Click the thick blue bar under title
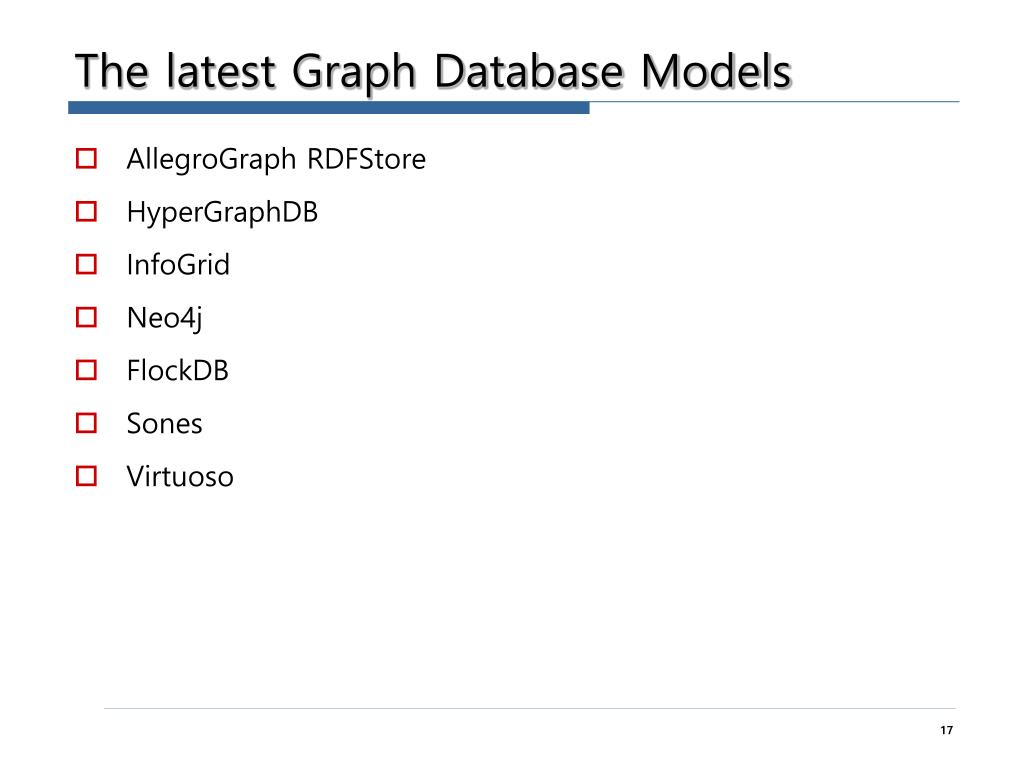The width and height of the screenshot is (1024, 768). 328,108
